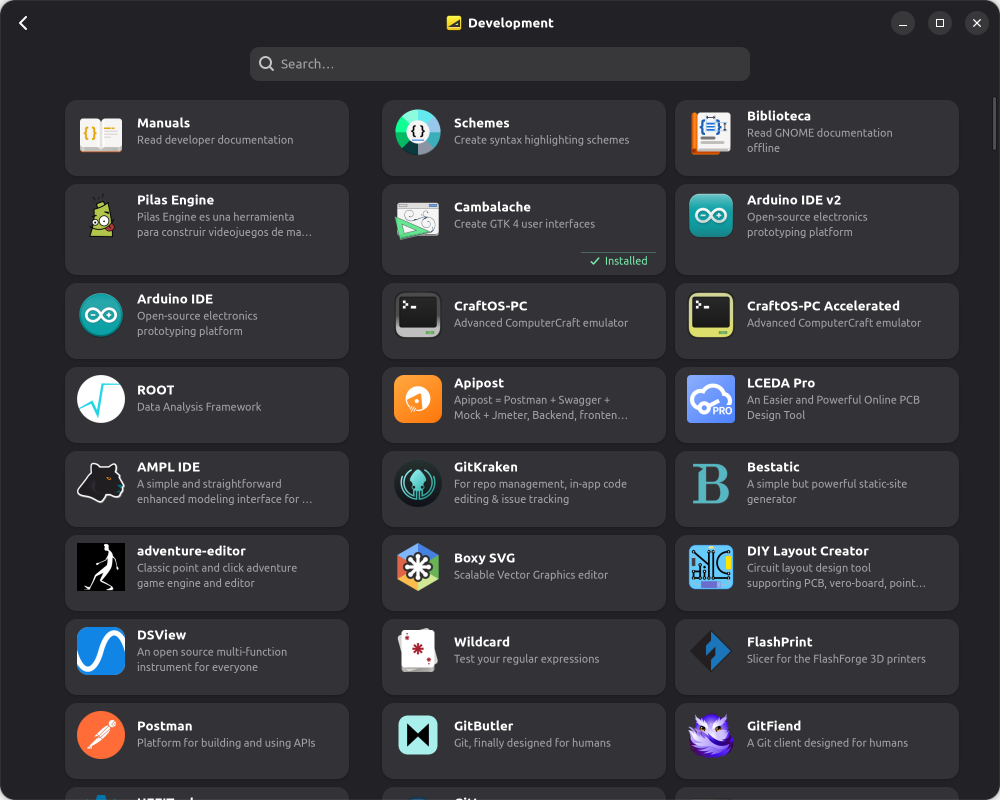Image resolution: width=1000 pixels, height=800 pixels.
Task: Click the GitFiend purple owl icon
Action: pos(710,735)
